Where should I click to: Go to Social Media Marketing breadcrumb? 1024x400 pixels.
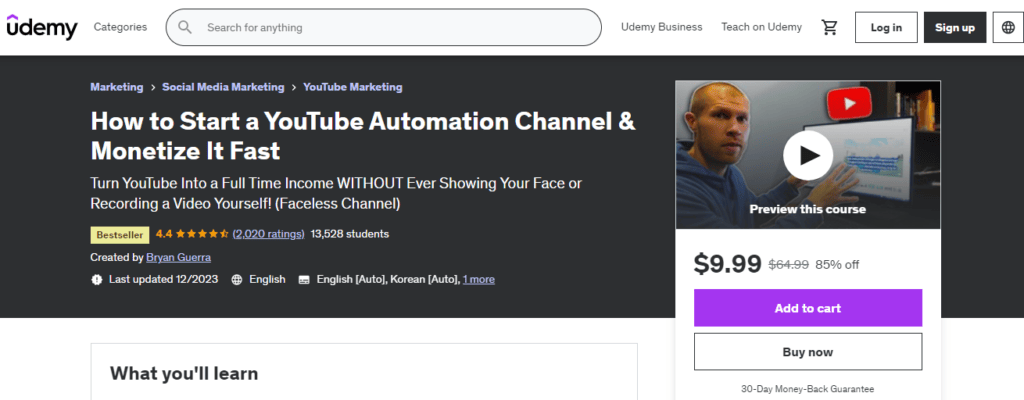(223, 86)
